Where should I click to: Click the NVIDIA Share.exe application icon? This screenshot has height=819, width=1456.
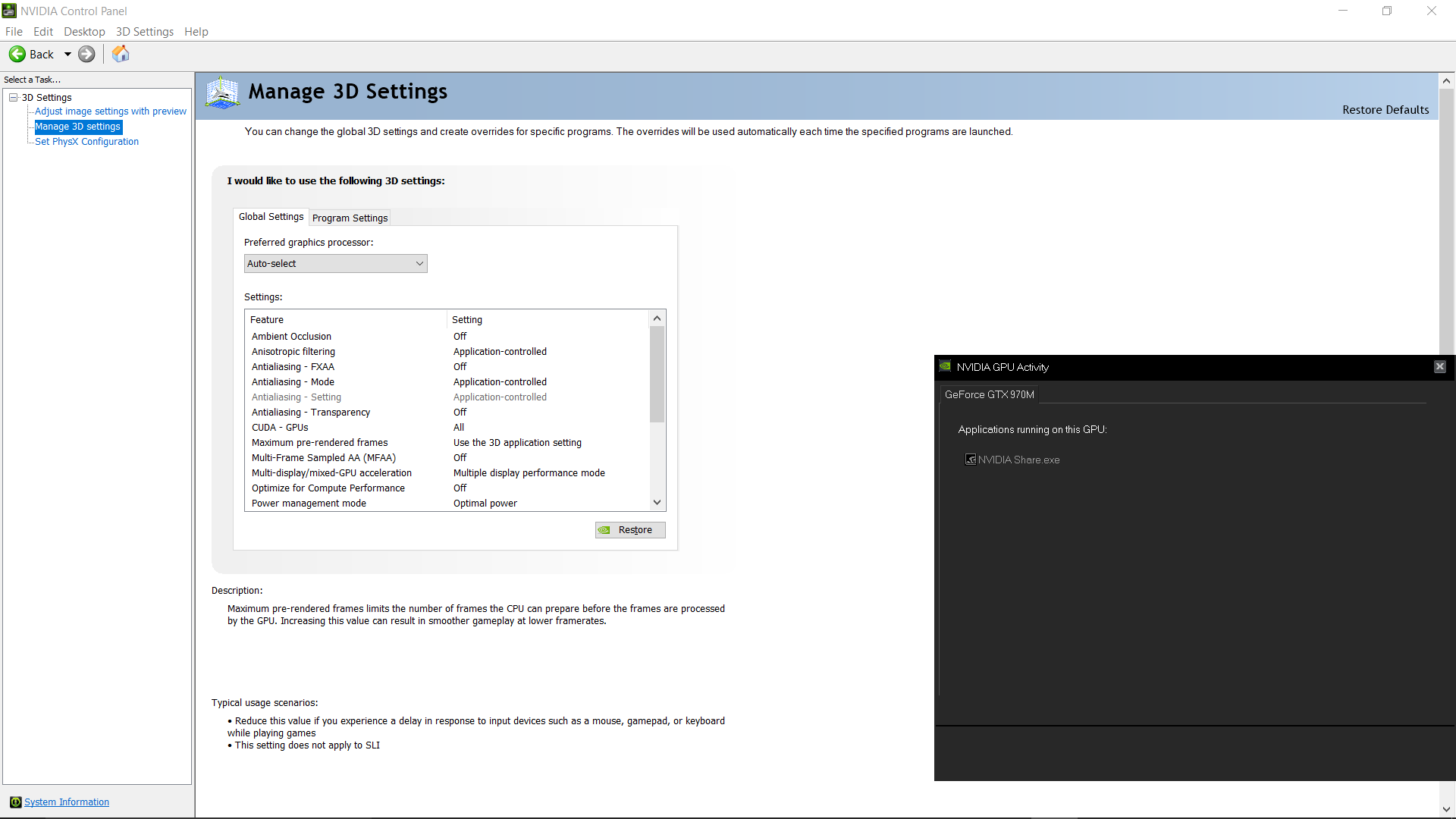[970, 460]
